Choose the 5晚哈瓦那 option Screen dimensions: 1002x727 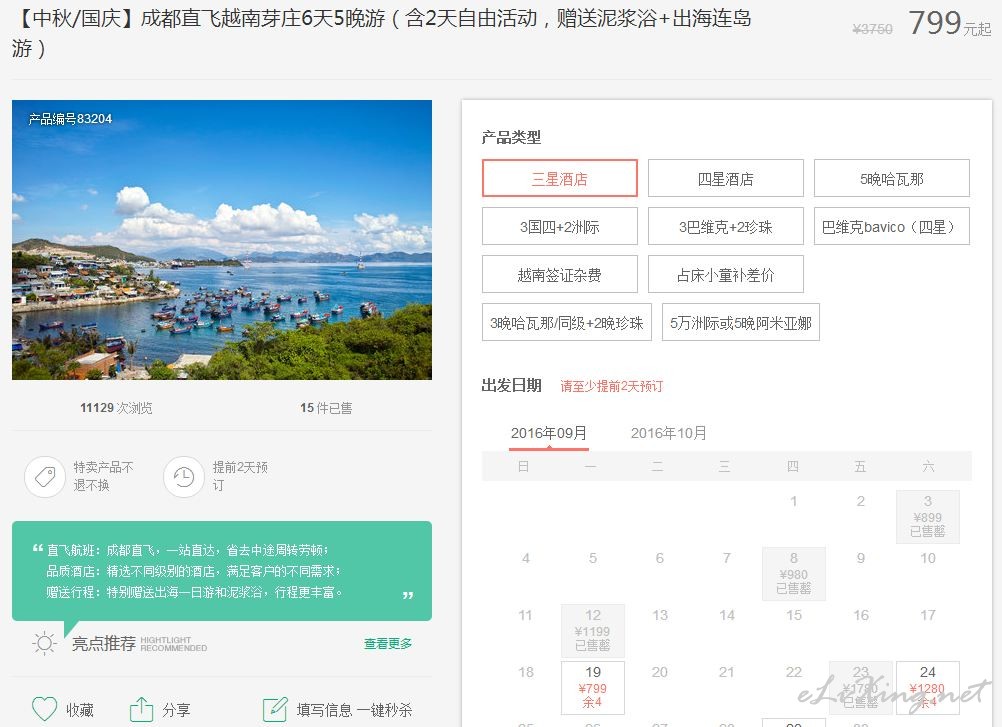coord(891,178)
